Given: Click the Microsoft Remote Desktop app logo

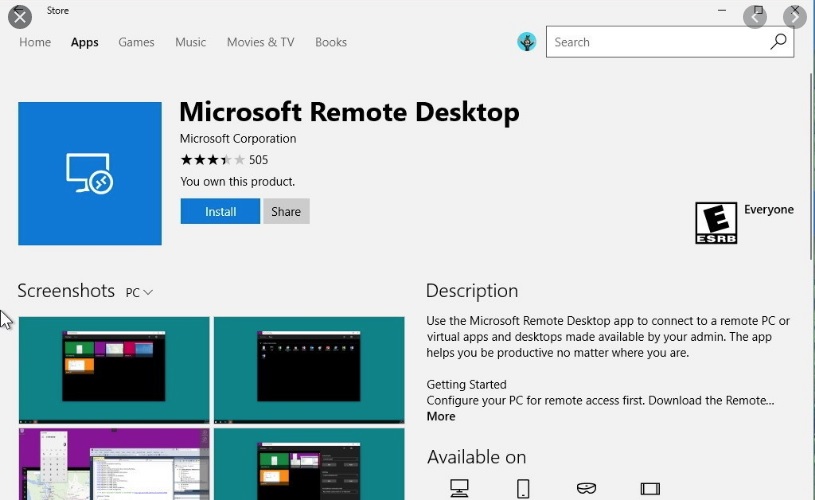Looking at the screenshot, I should 90,174.
